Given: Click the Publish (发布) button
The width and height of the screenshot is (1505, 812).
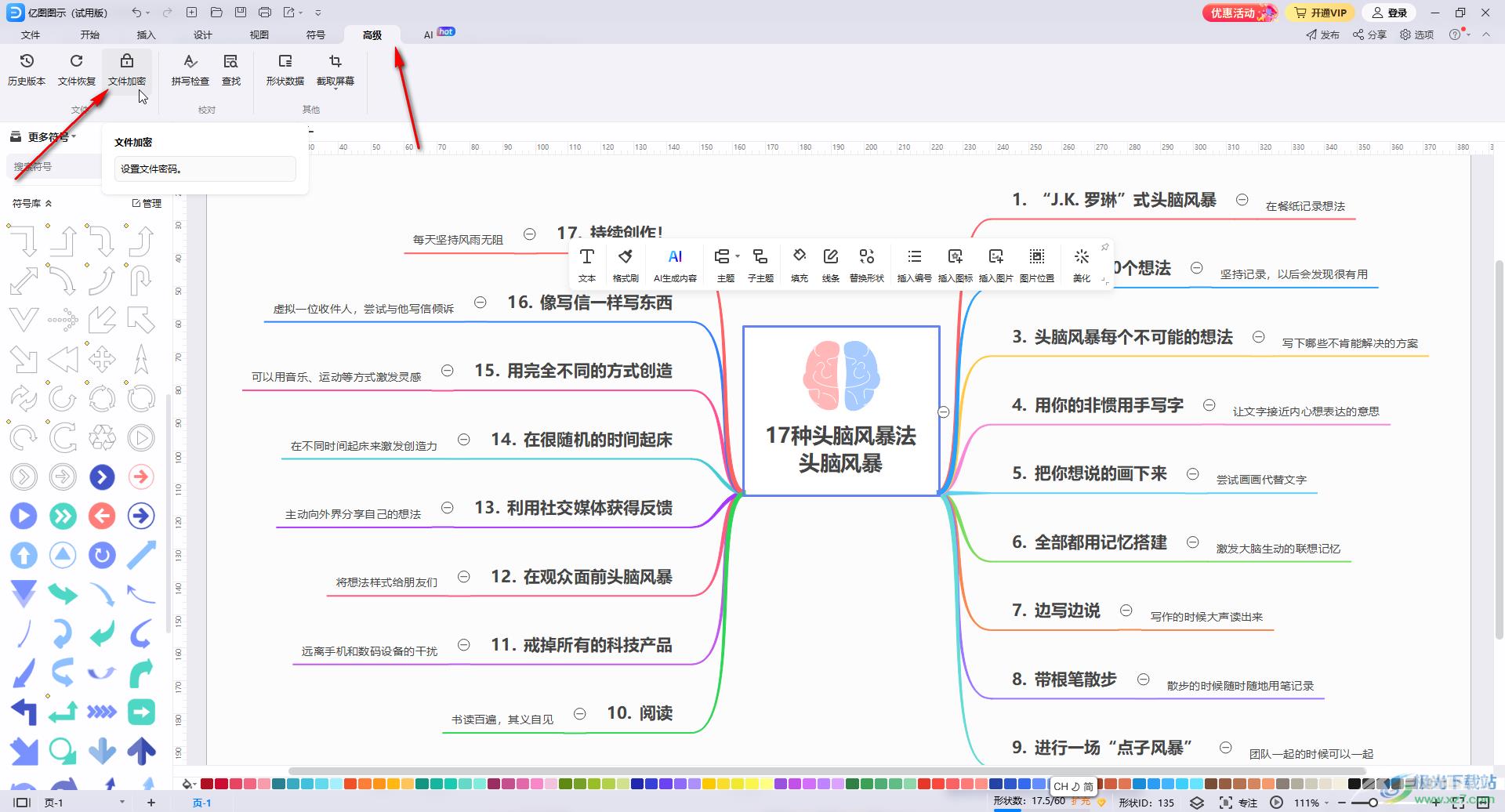Looking at the screenshot, I should point(1323,34).
